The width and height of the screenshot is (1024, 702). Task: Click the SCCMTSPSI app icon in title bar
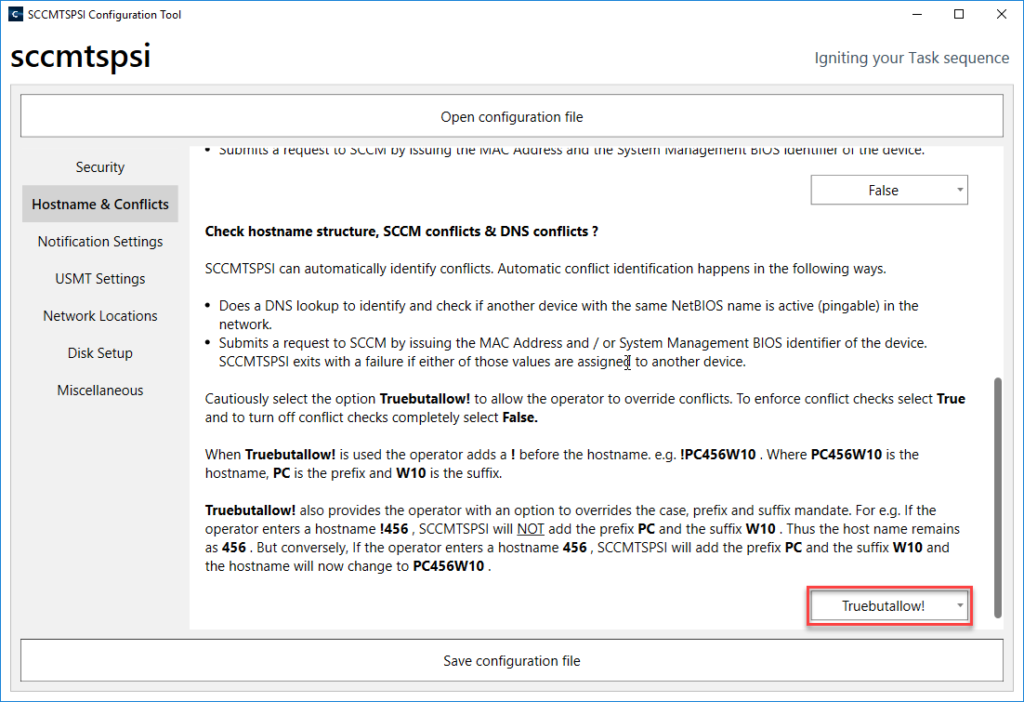[x=14, y=15]
